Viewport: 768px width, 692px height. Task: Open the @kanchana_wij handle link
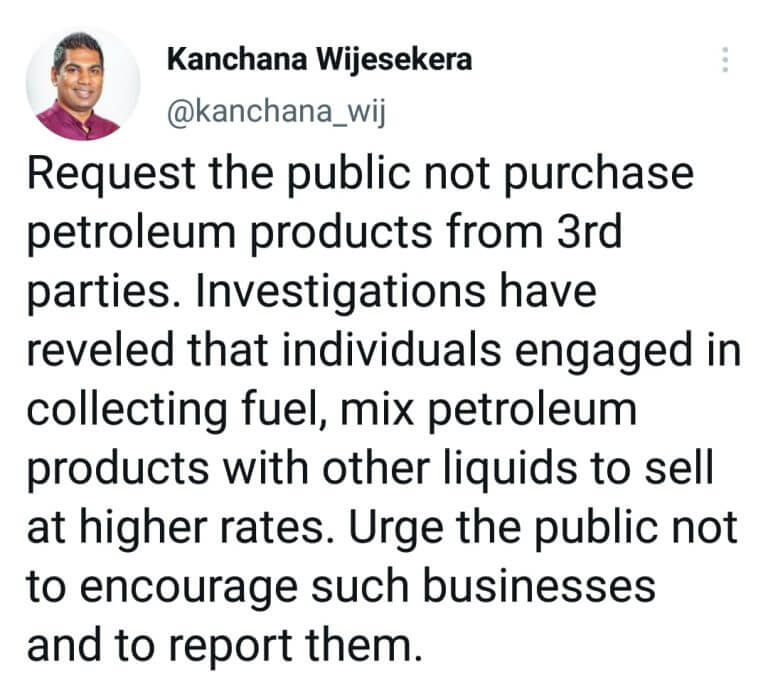pos(277,112)
